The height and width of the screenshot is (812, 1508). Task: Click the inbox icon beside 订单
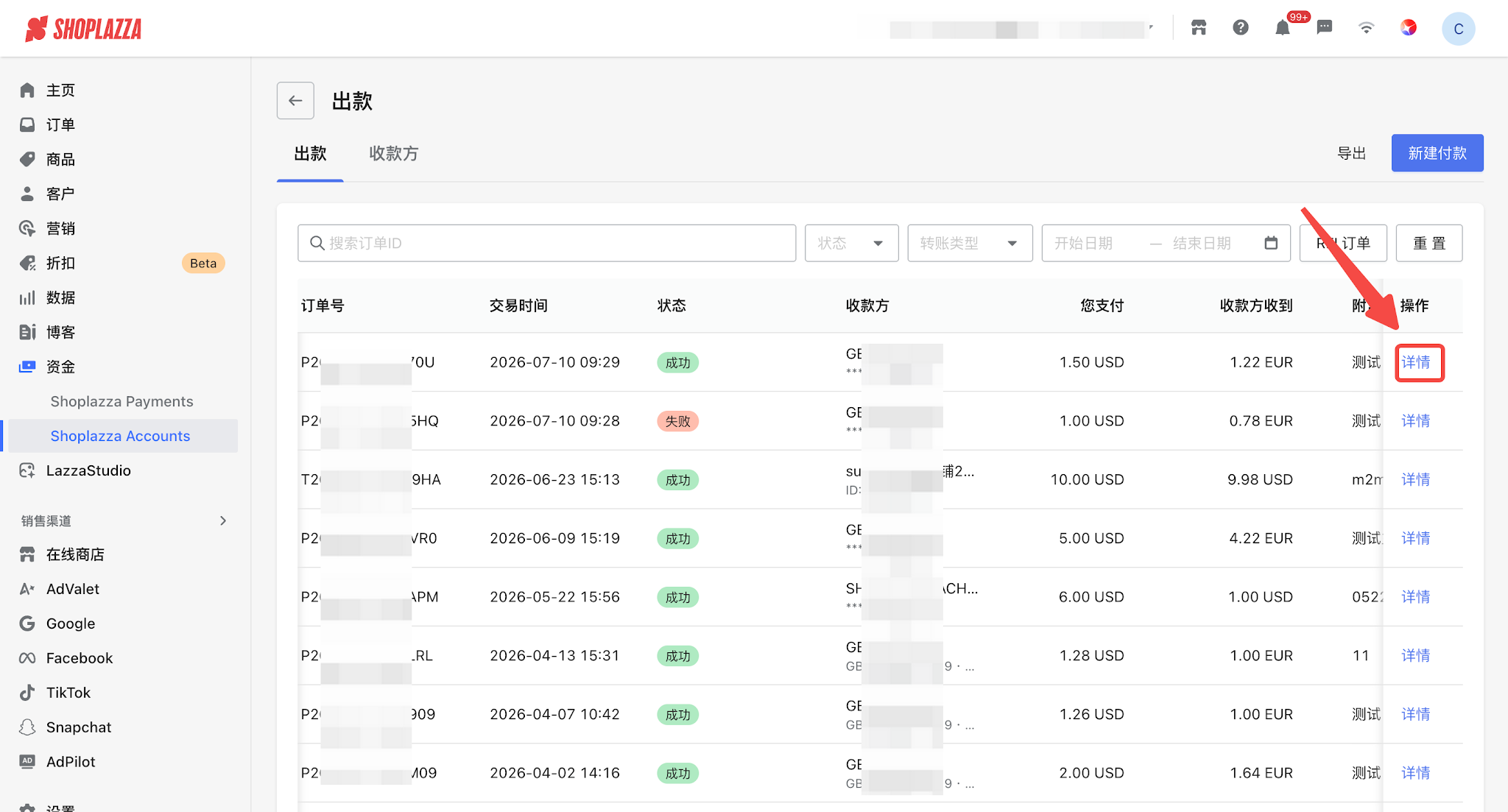(27, 124)
